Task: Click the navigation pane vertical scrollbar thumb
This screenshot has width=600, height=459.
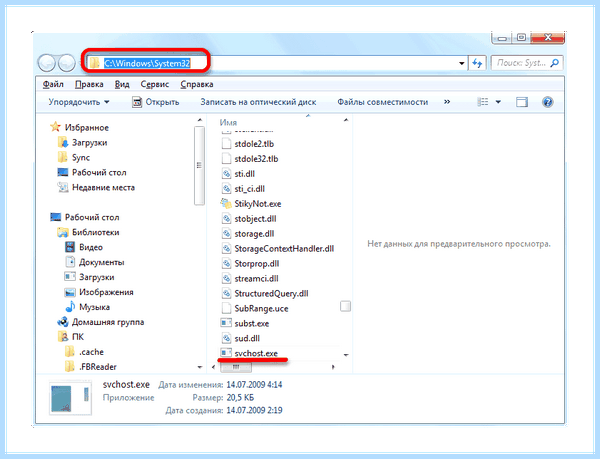Action: click(x=199, y=165)
